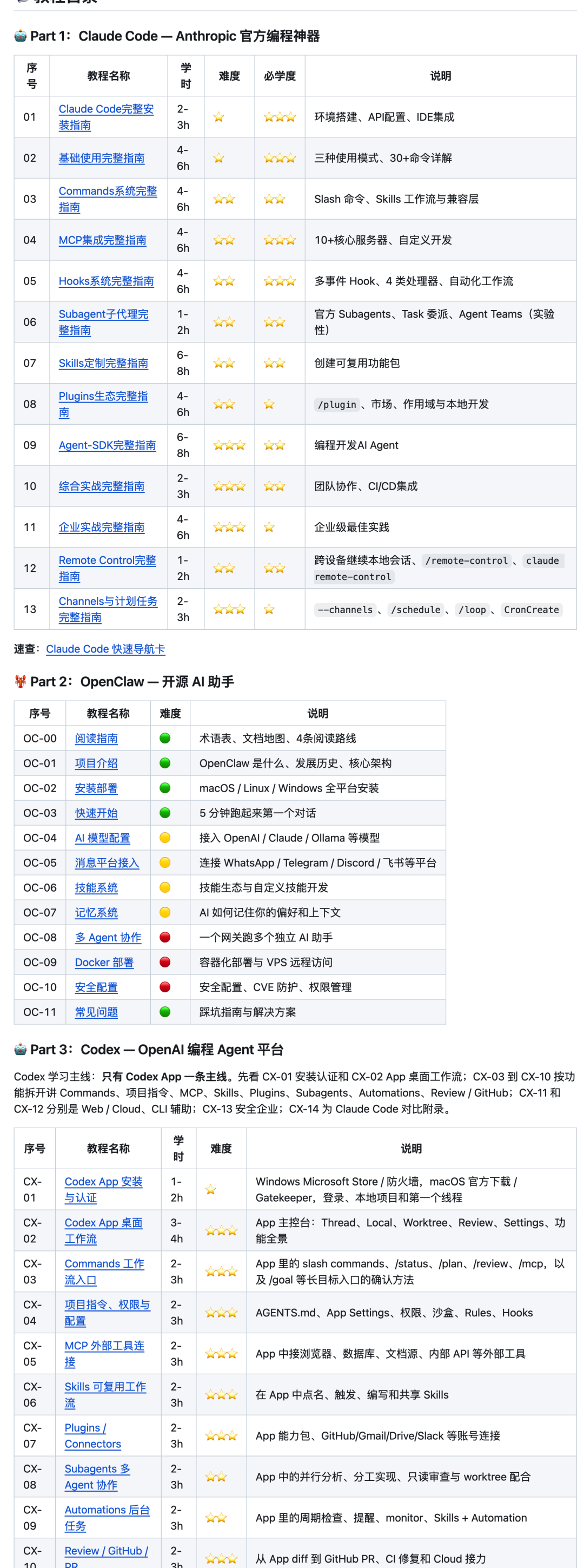Click the difficulty stars in CX-08 row

click(x=216, y=1477)
